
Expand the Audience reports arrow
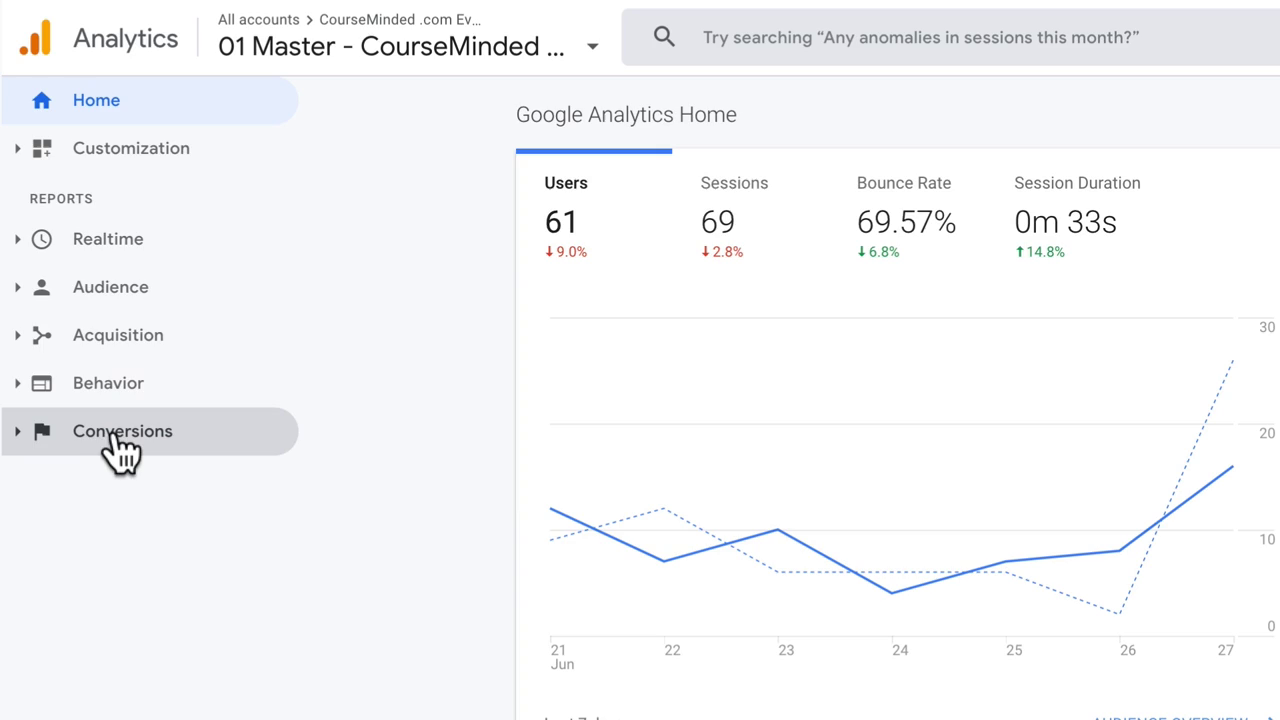[x=17, y=287]
